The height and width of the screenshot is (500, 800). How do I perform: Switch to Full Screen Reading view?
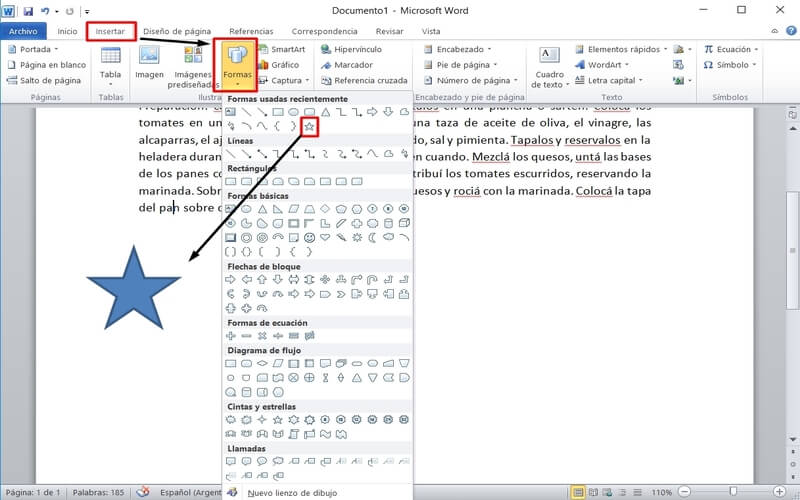pos(593,492)
